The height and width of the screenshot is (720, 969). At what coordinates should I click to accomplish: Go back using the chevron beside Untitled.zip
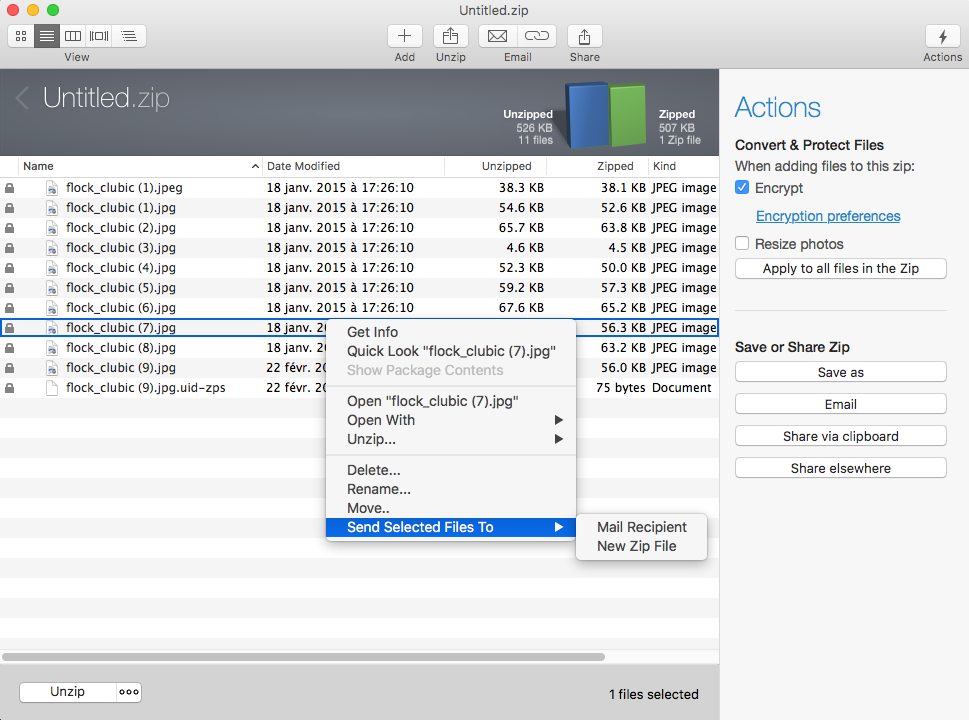pos(22,98)
